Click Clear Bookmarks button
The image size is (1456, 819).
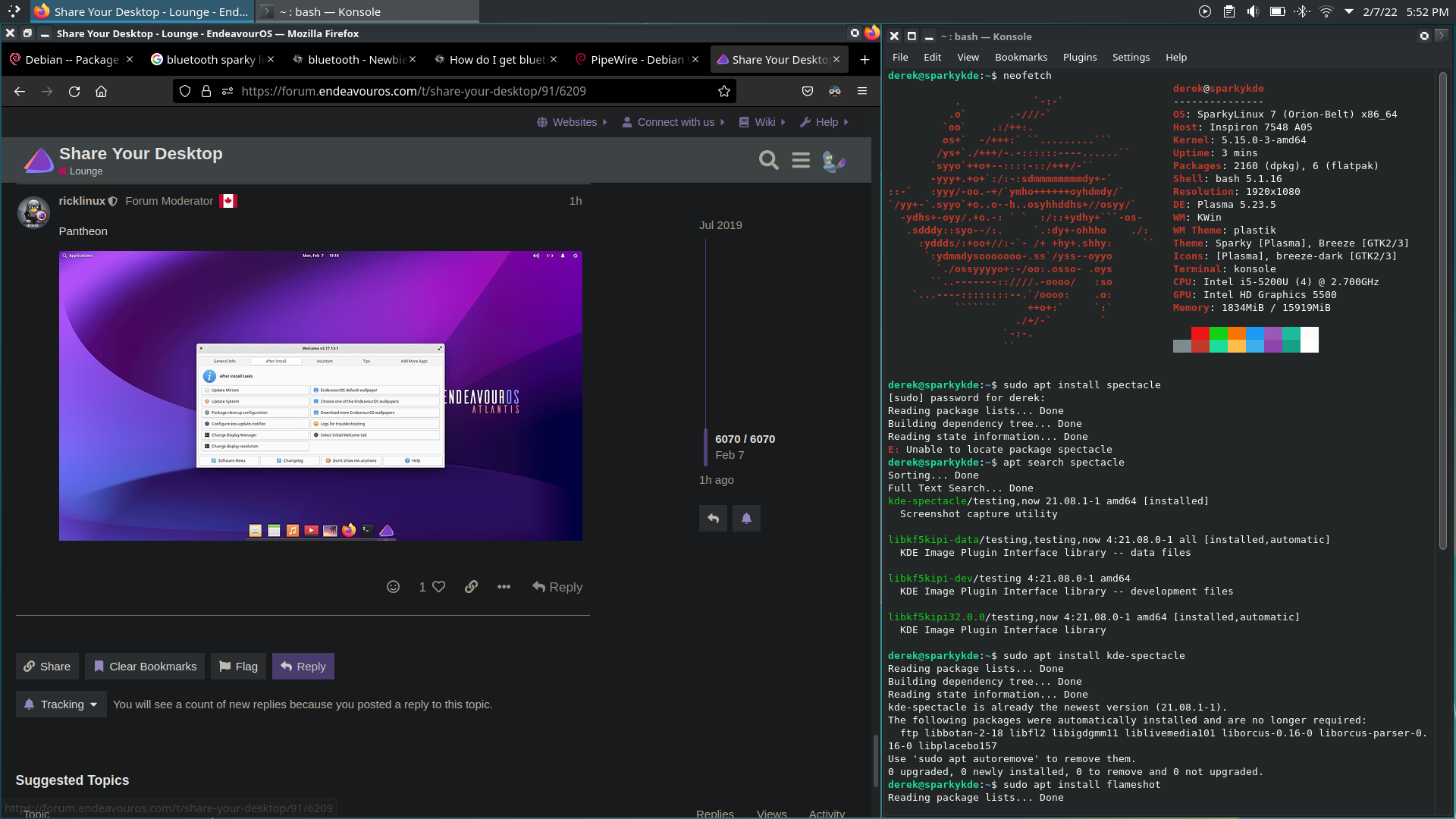pos(145,667)
